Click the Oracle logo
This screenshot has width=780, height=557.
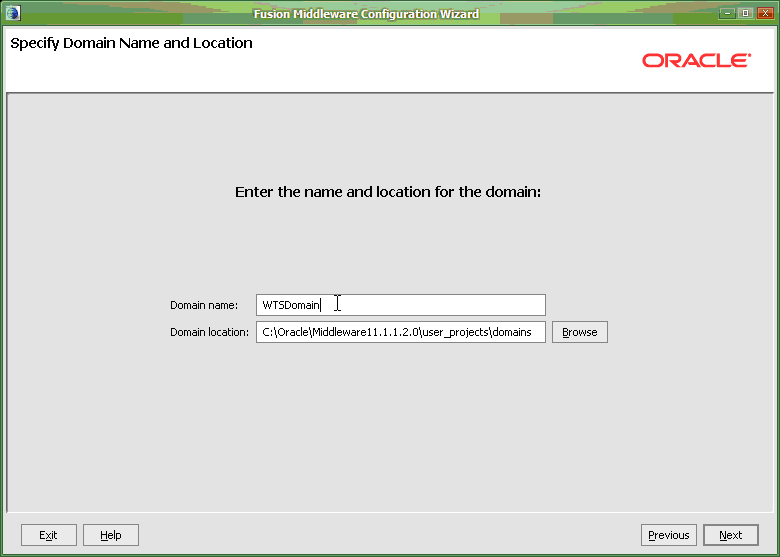point(696,60)
